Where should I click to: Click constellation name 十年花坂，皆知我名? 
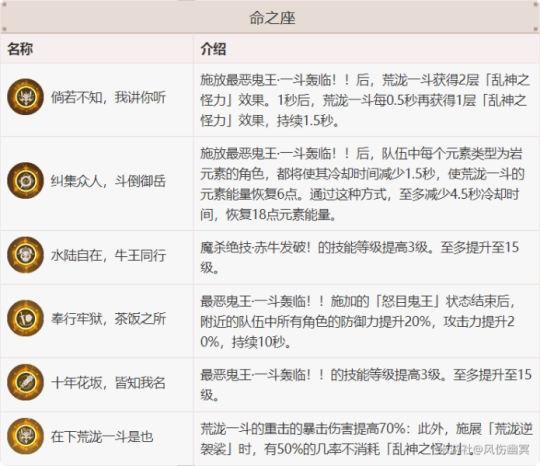(x=108, y=382)
